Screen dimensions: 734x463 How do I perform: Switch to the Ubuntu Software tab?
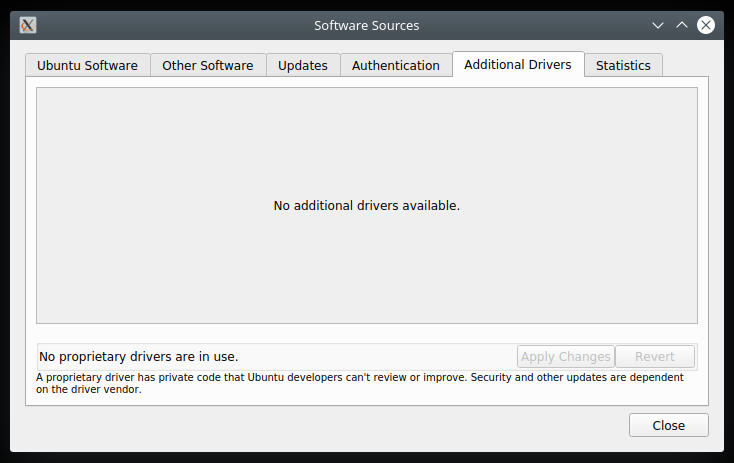click(x=88, y=65)
